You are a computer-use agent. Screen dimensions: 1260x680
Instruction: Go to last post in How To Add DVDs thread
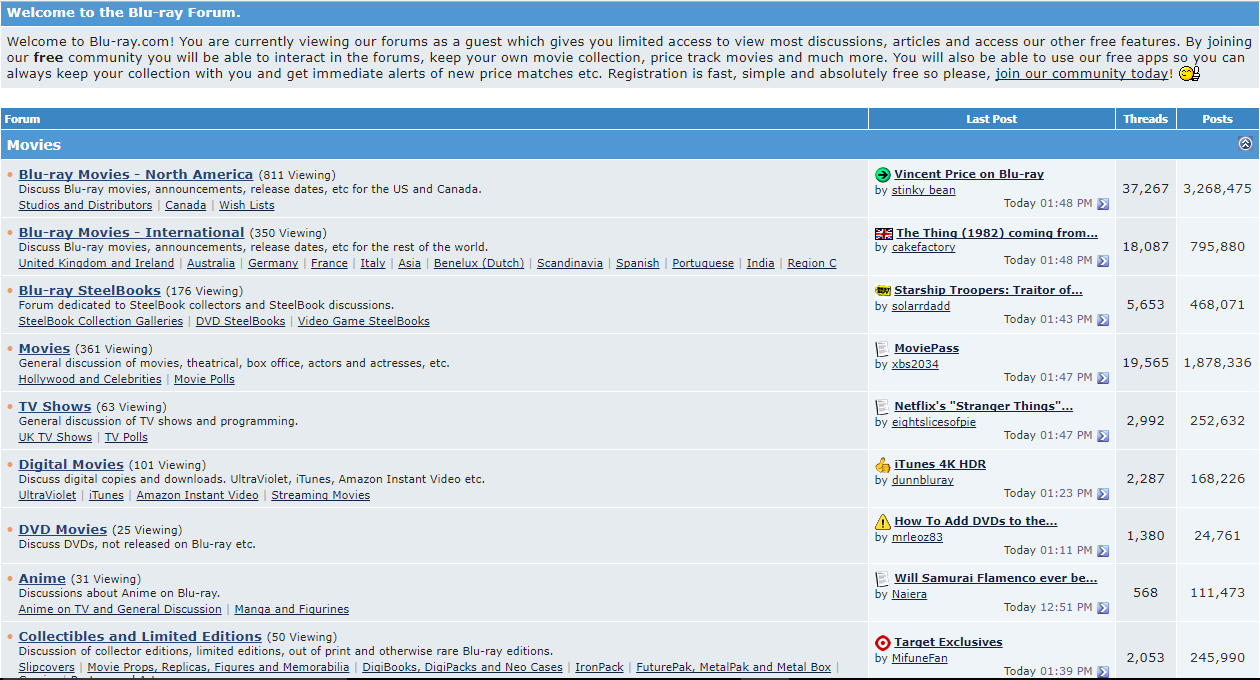[1103, 551]
